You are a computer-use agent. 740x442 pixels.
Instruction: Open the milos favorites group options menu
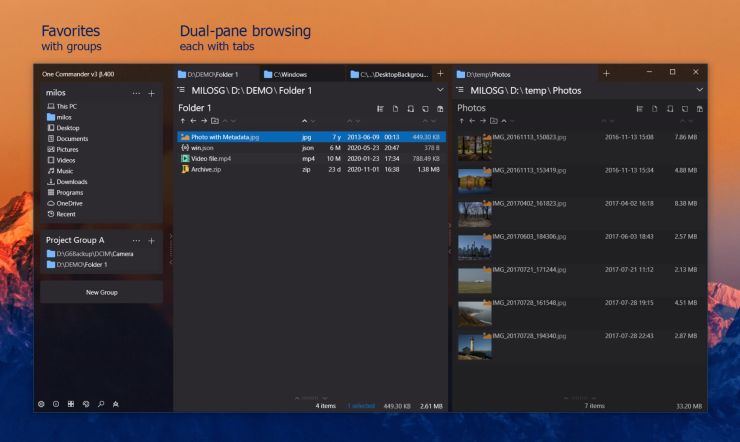[x=136, y=93]
